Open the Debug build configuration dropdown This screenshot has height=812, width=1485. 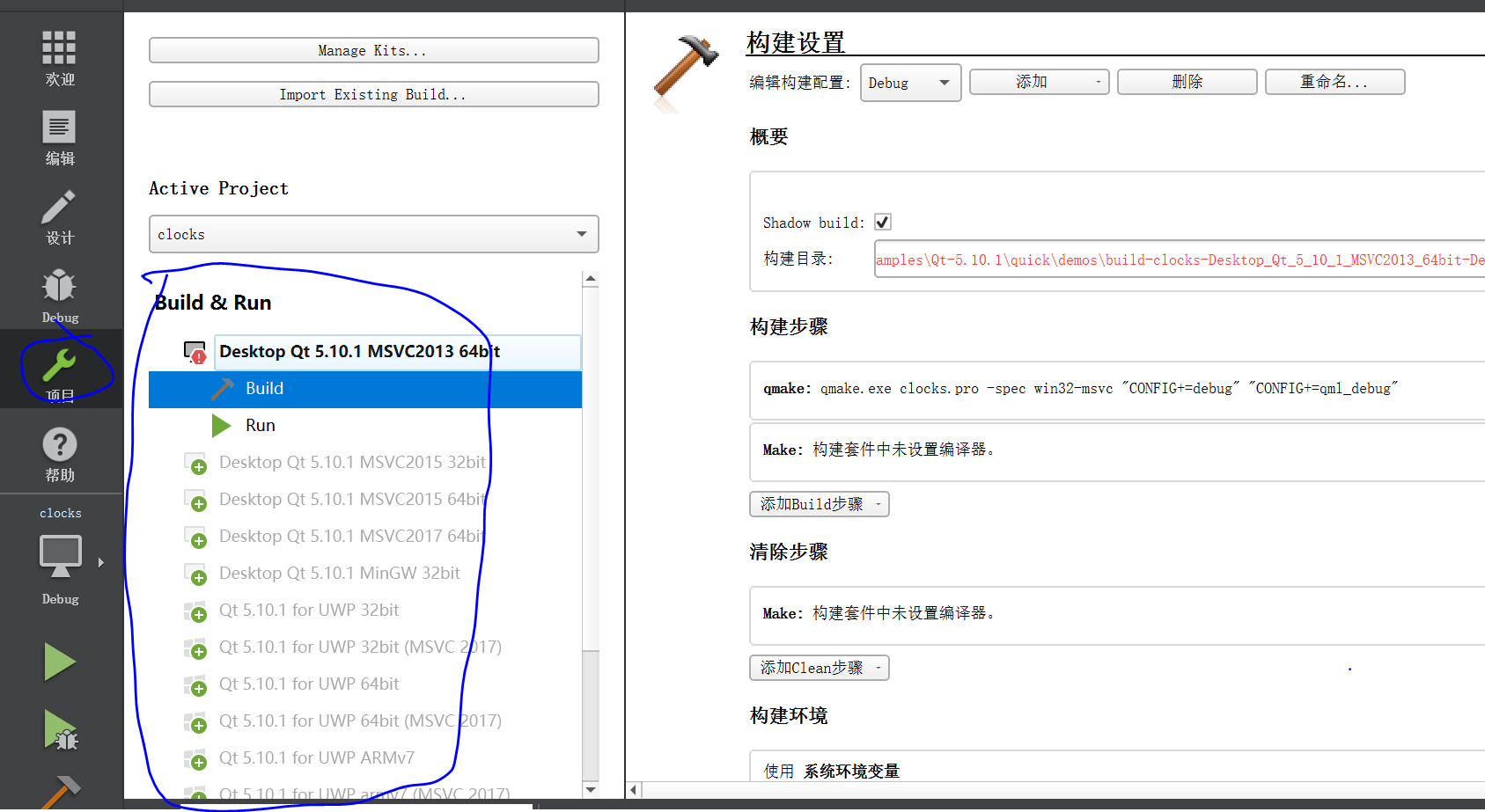[x=910, y=83]
